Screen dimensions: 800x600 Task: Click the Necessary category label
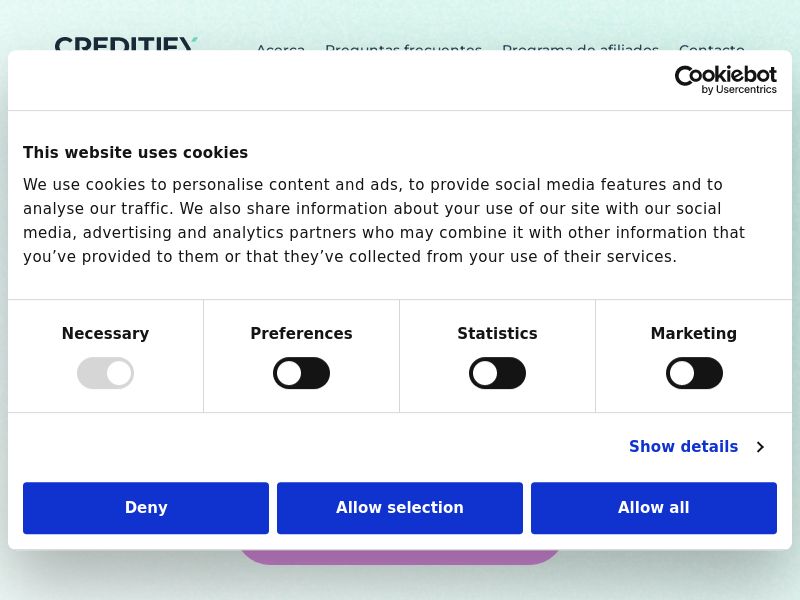pyautogui.click(x=105, y=334)
